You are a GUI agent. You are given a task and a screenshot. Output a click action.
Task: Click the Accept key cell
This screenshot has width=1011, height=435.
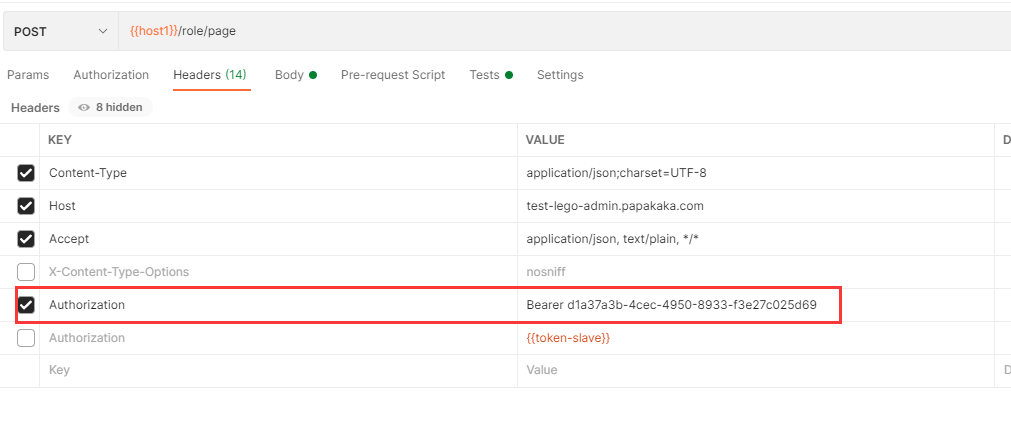point(279,239)
